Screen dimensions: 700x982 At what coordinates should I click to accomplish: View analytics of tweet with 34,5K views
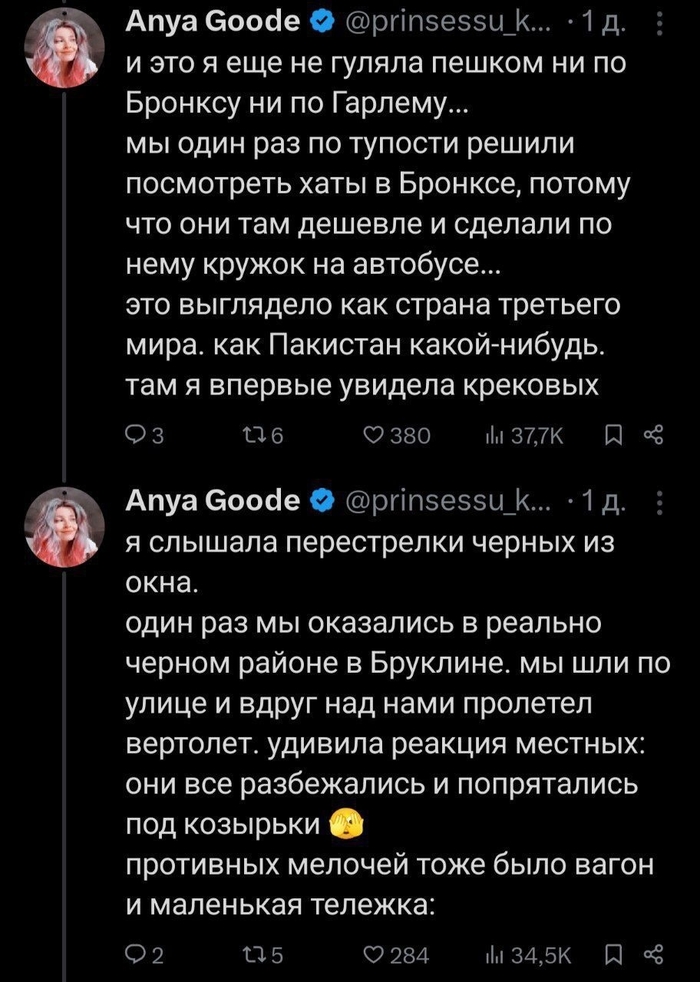493,956
